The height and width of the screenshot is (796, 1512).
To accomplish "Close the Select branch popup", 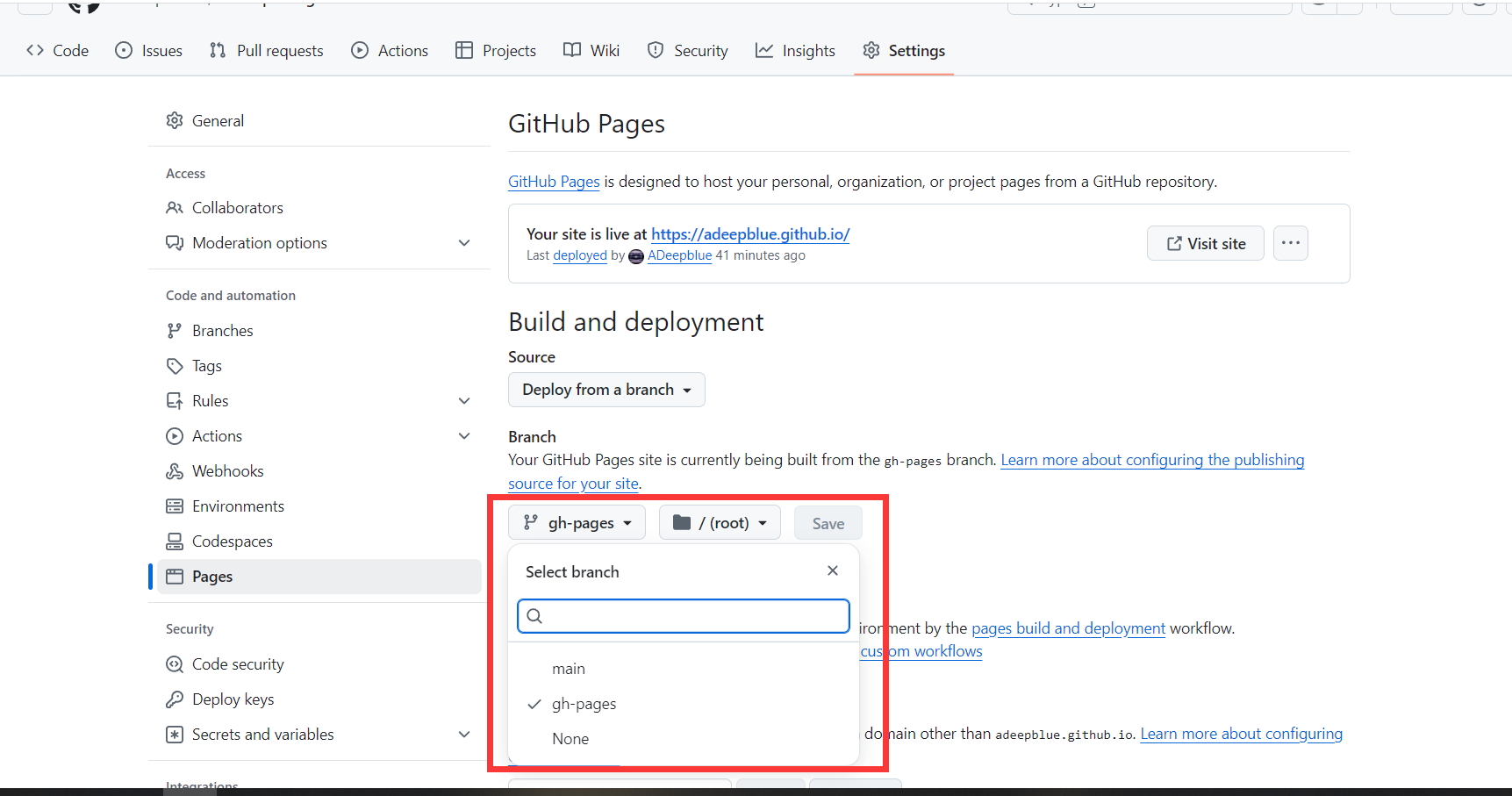I will click(x=832, y=570).
